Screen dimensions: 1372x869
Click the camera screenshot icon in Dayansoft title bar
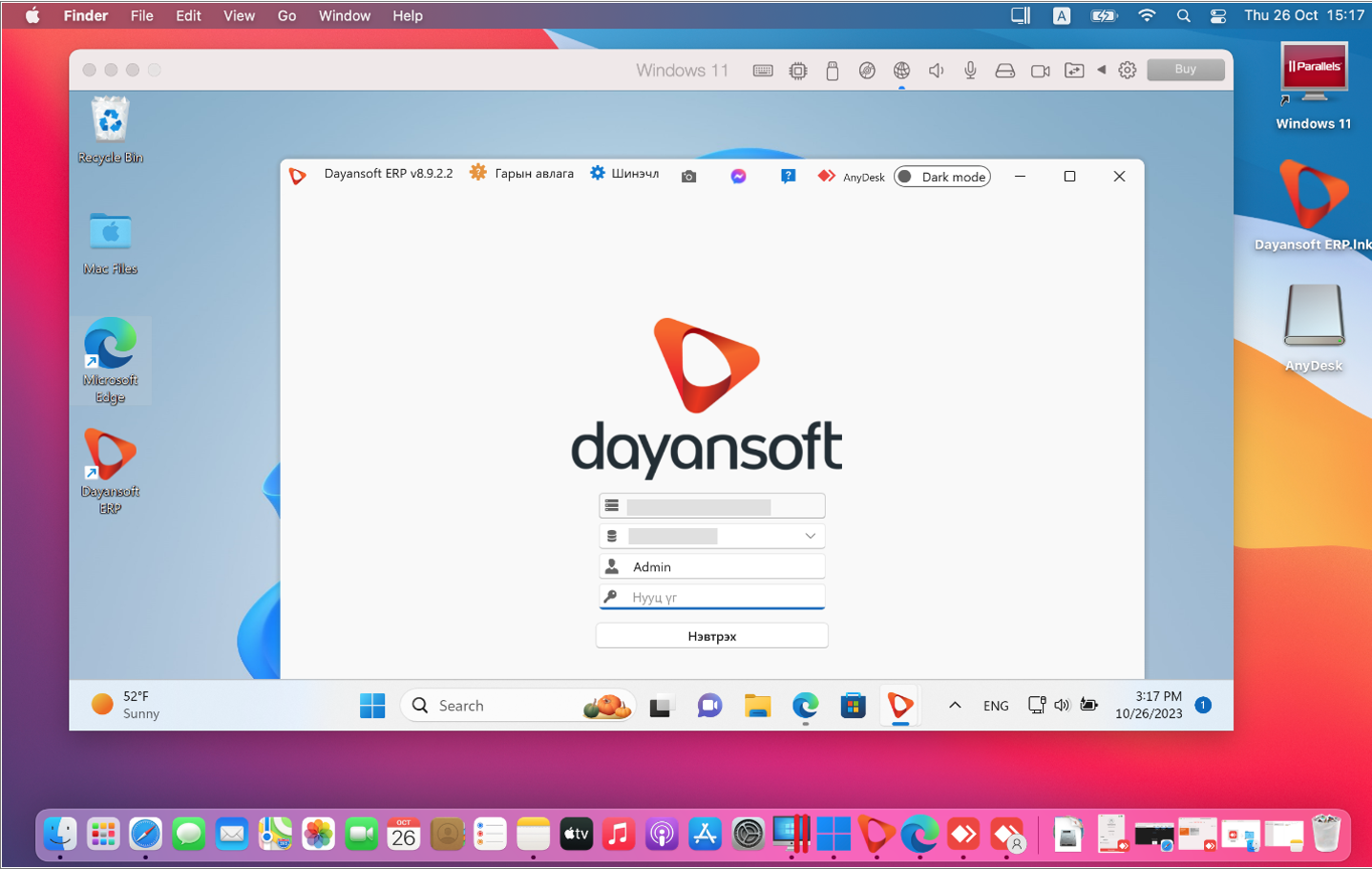point(688,177)
